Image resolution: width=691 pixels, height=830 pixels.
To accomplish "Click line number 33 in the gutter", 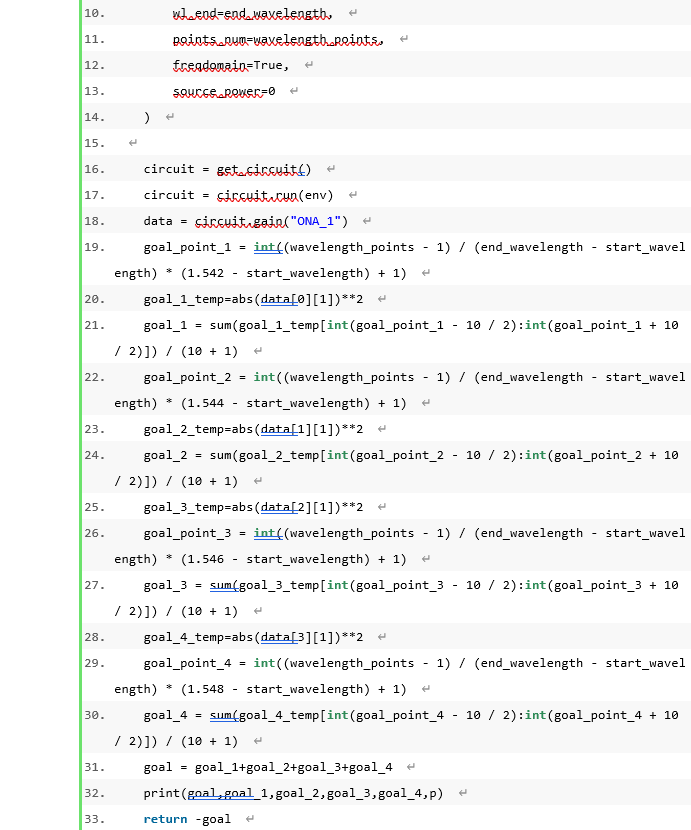I will (x=94, y=819).
